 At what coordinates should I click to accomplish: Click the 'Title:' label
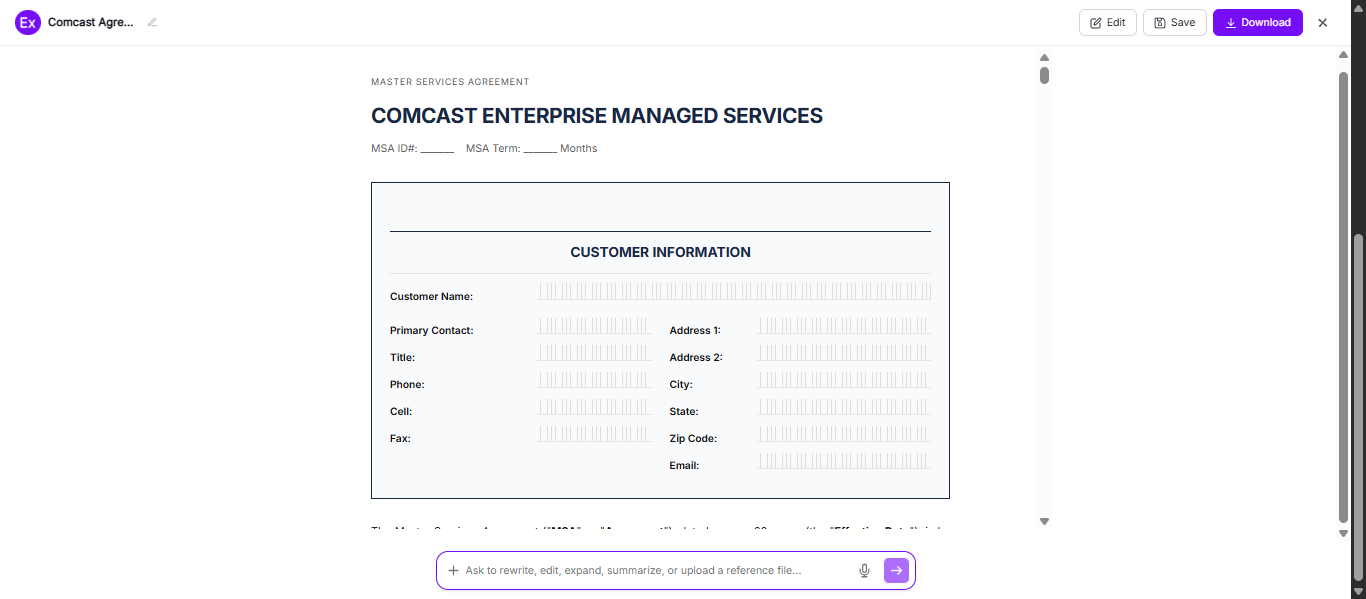click(x=402, y=357)
